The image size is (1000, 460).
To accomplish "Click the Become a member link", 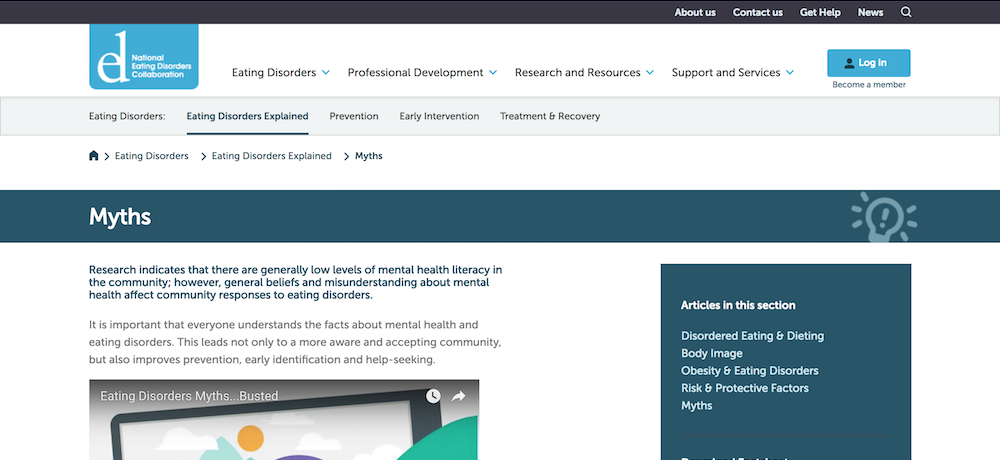I will pos(869,85).
